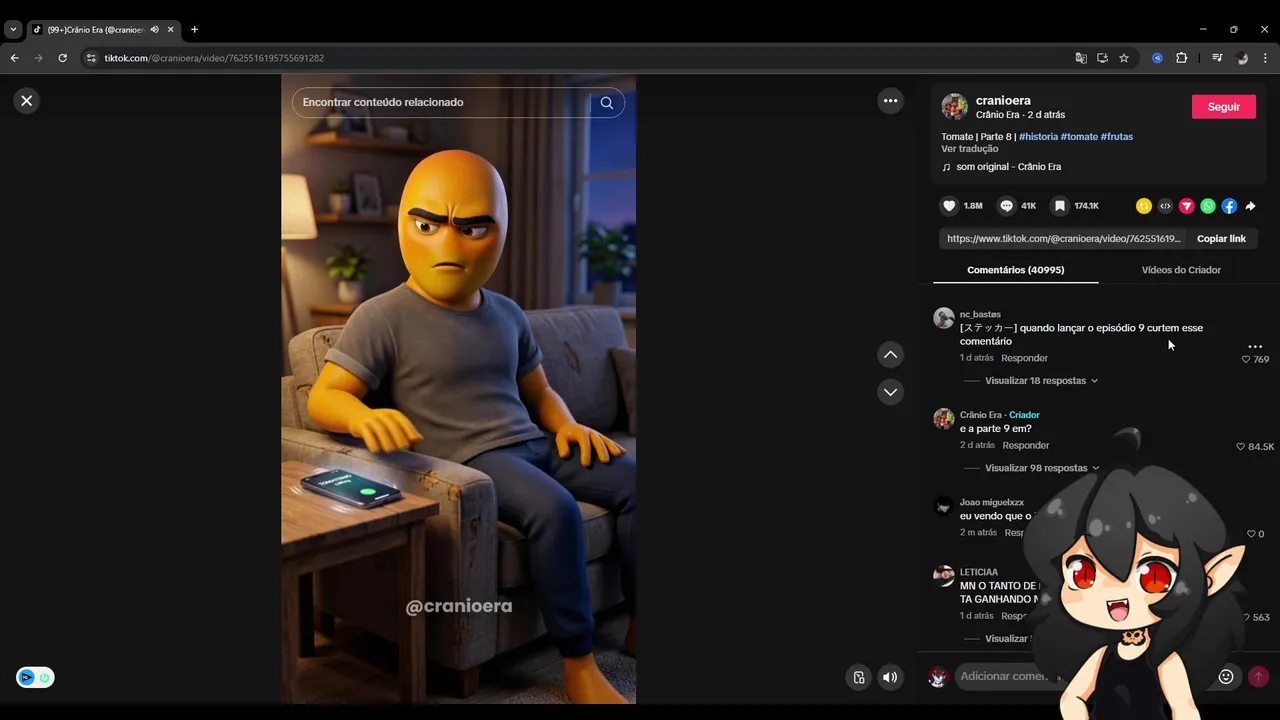Go to the next video with down arrow
This screenshot has width=1280, height=720.
pos(890,392)
